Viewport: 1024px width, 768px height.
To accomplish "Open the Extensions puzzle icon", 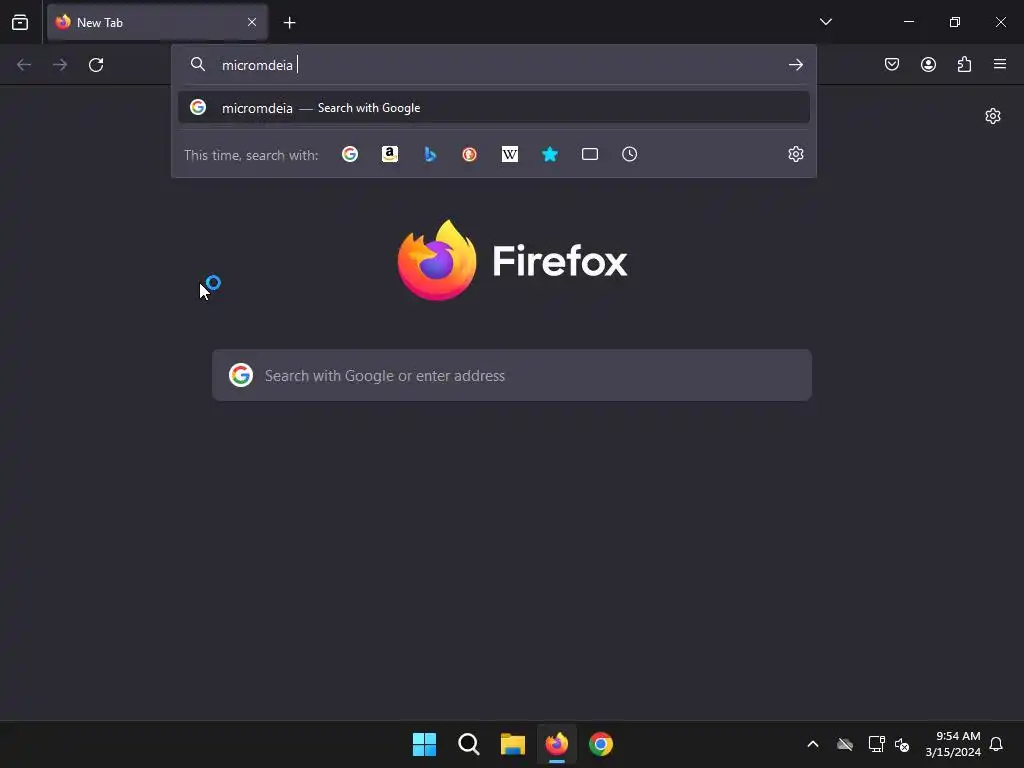I will point(964,64).
